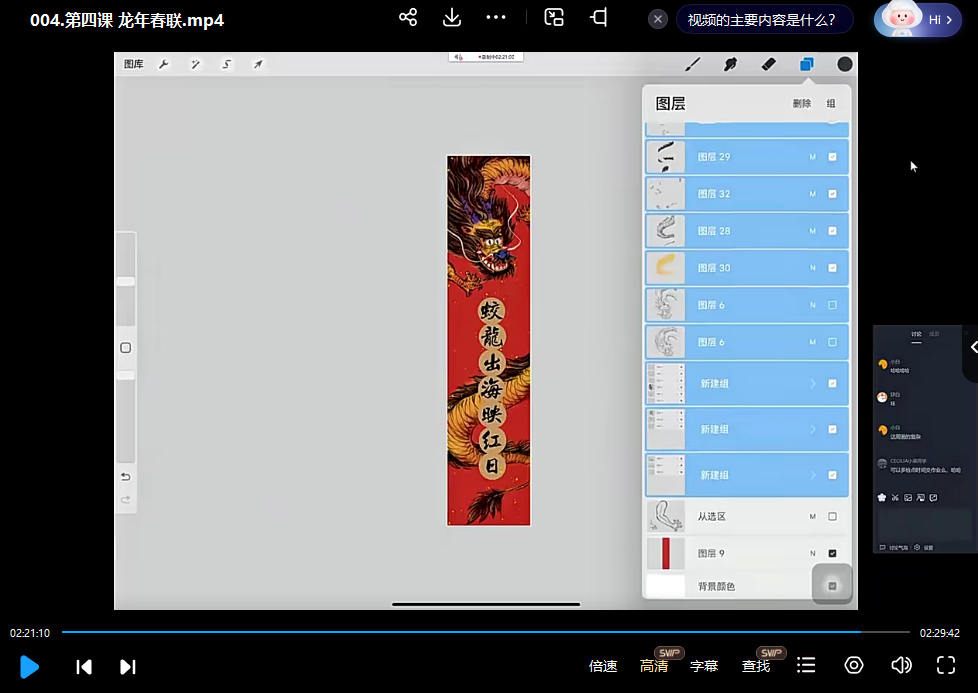Open the playlist icon in player bar
The width and height of the screenshot is (978, 693).
[x=806, y=666]
